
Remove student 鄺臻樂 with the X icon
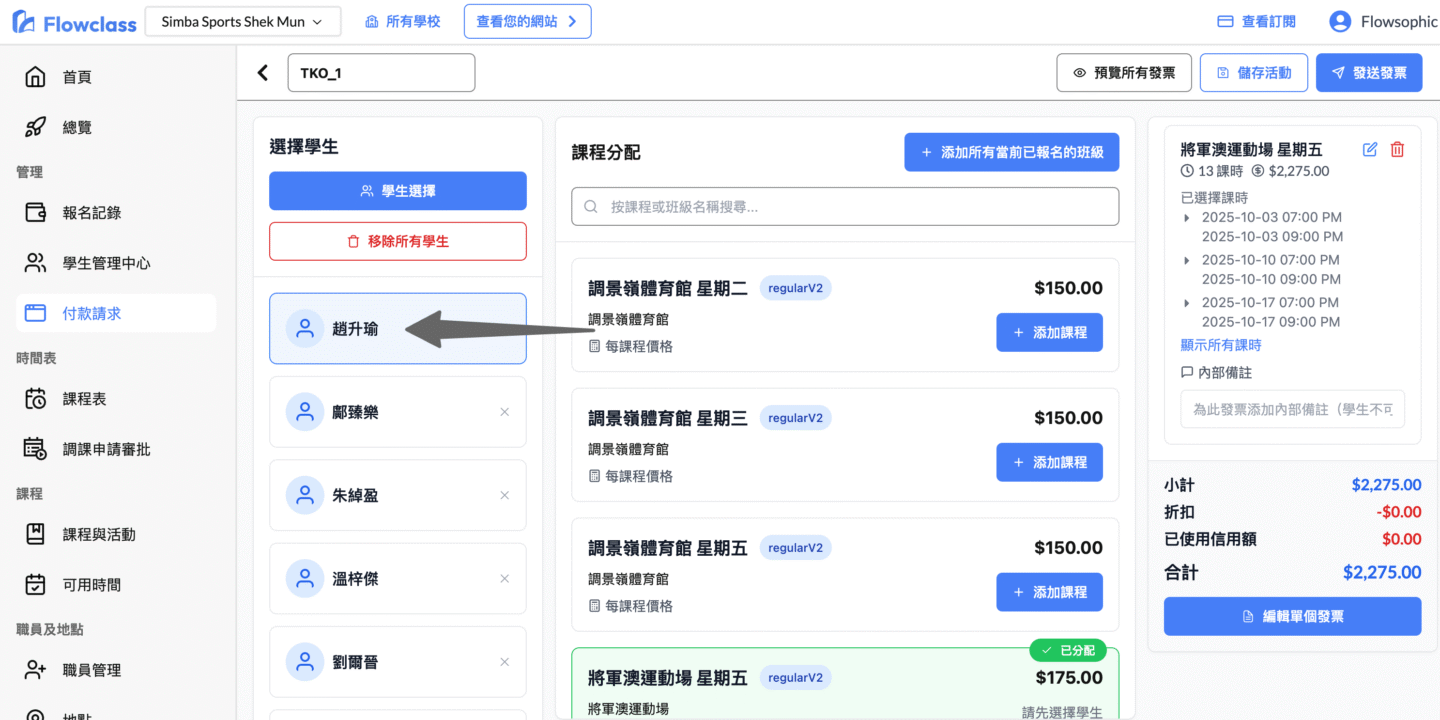(x=504, y=412)
